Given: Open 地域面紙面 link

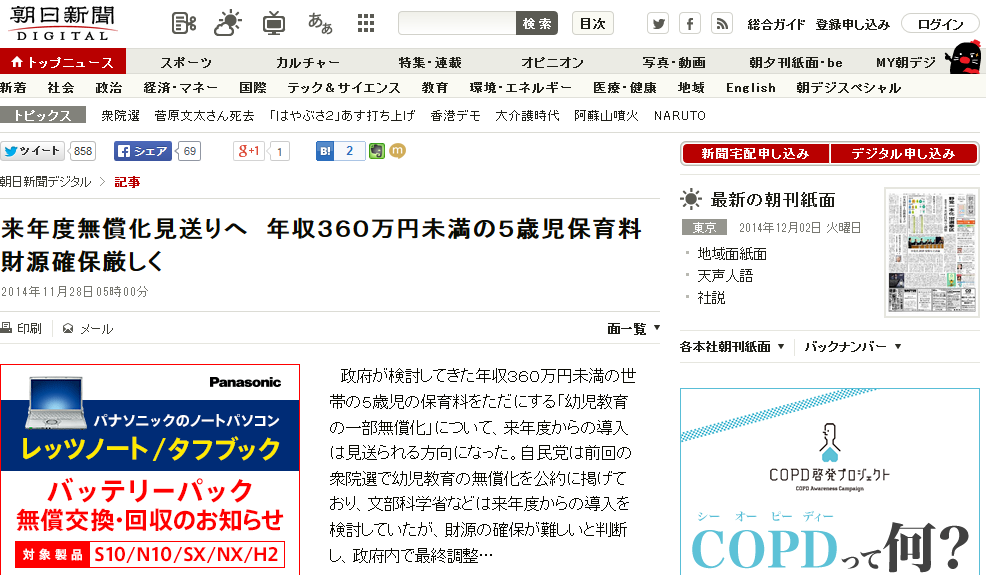Looking at the screenshot, I should click(732, 254).
